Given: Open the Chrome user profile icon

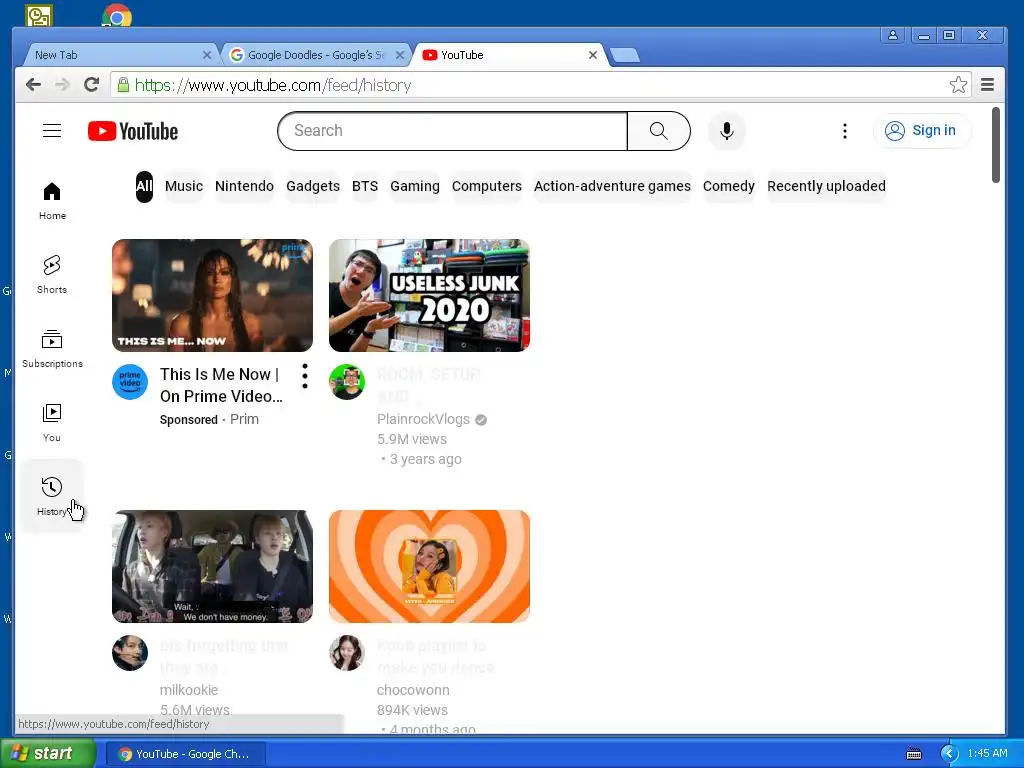Looking at the screenshot, I should click(x=892, y=35).
